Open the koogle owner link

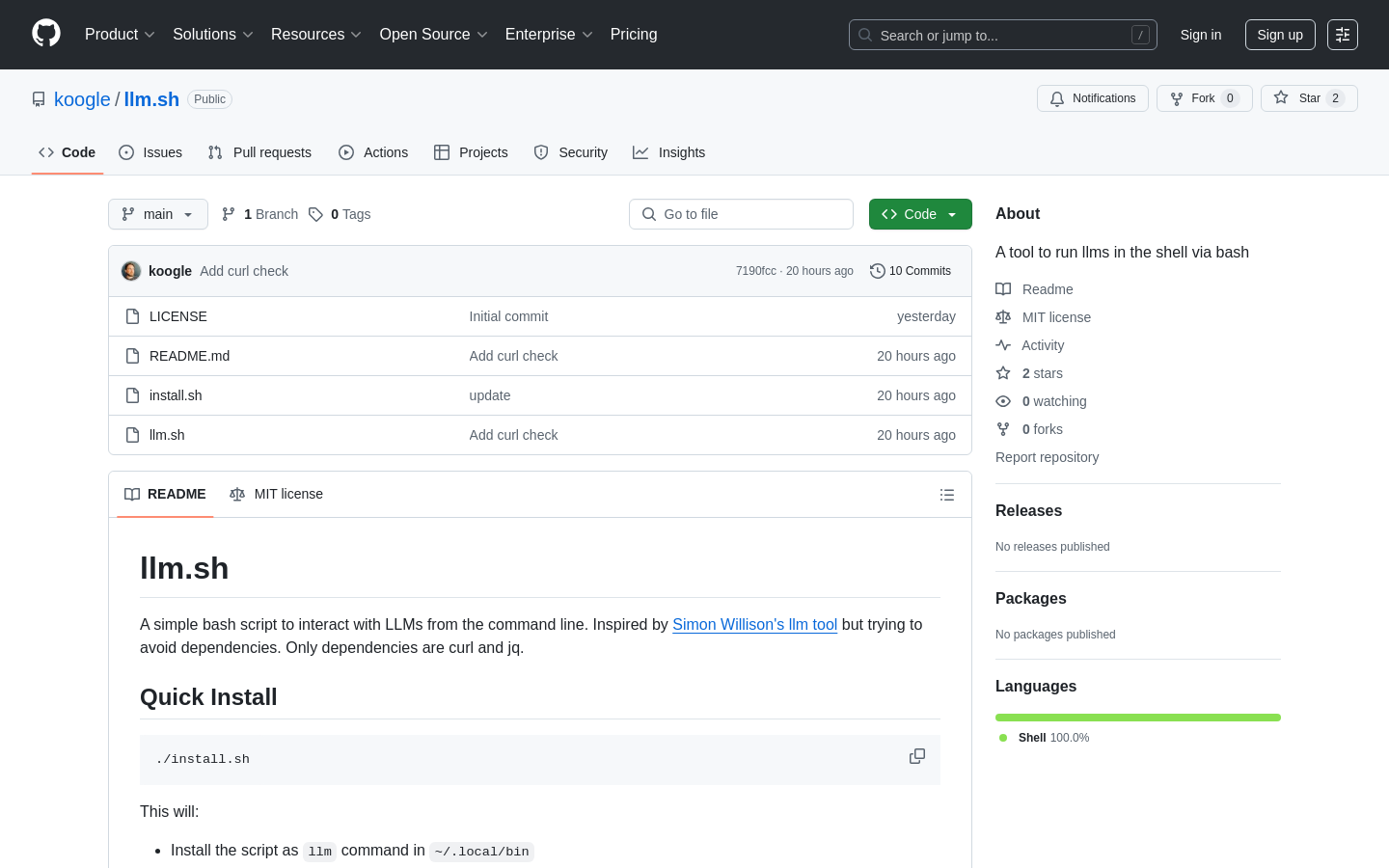(82, 99)
